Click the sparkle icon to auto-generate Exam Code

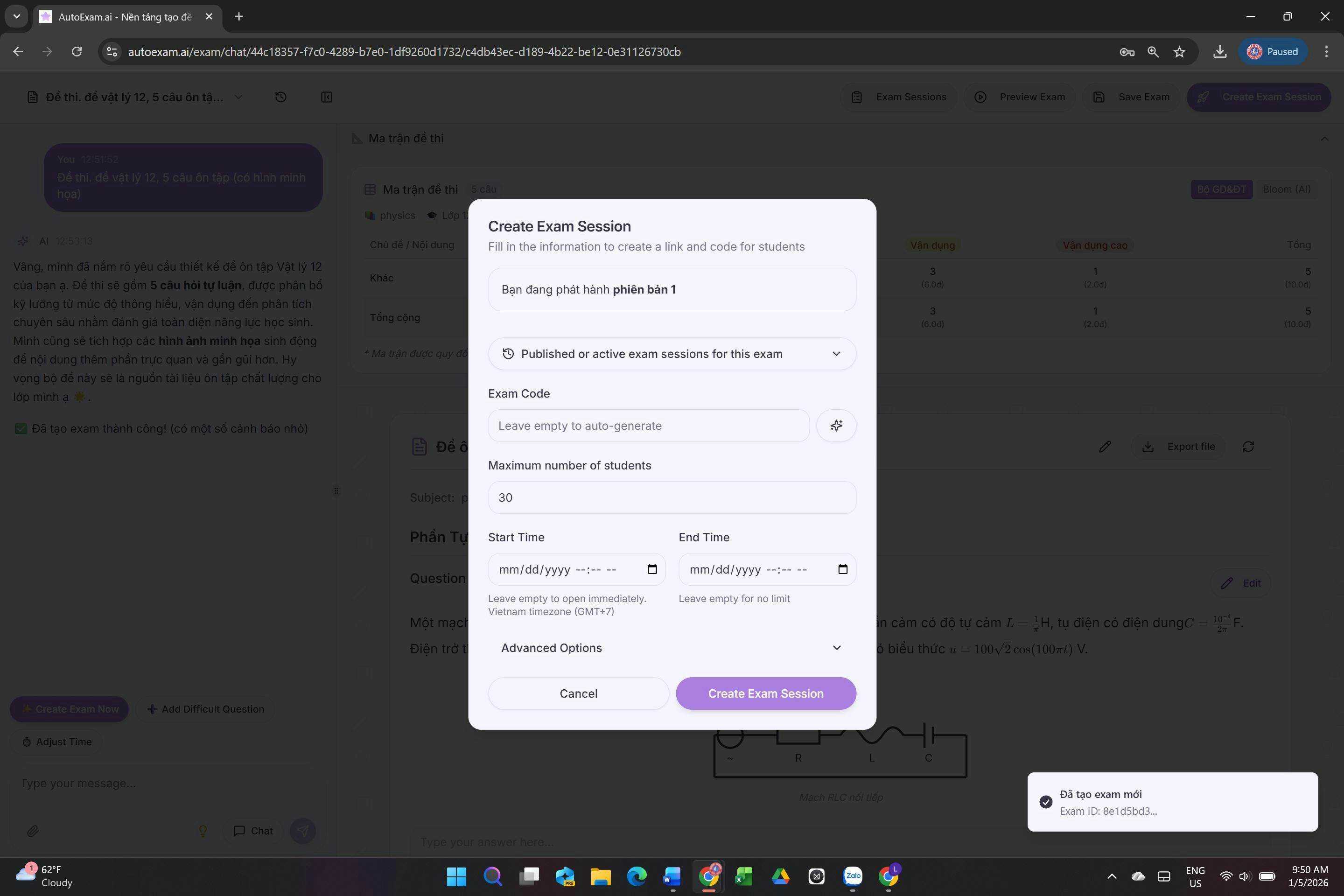836,425
